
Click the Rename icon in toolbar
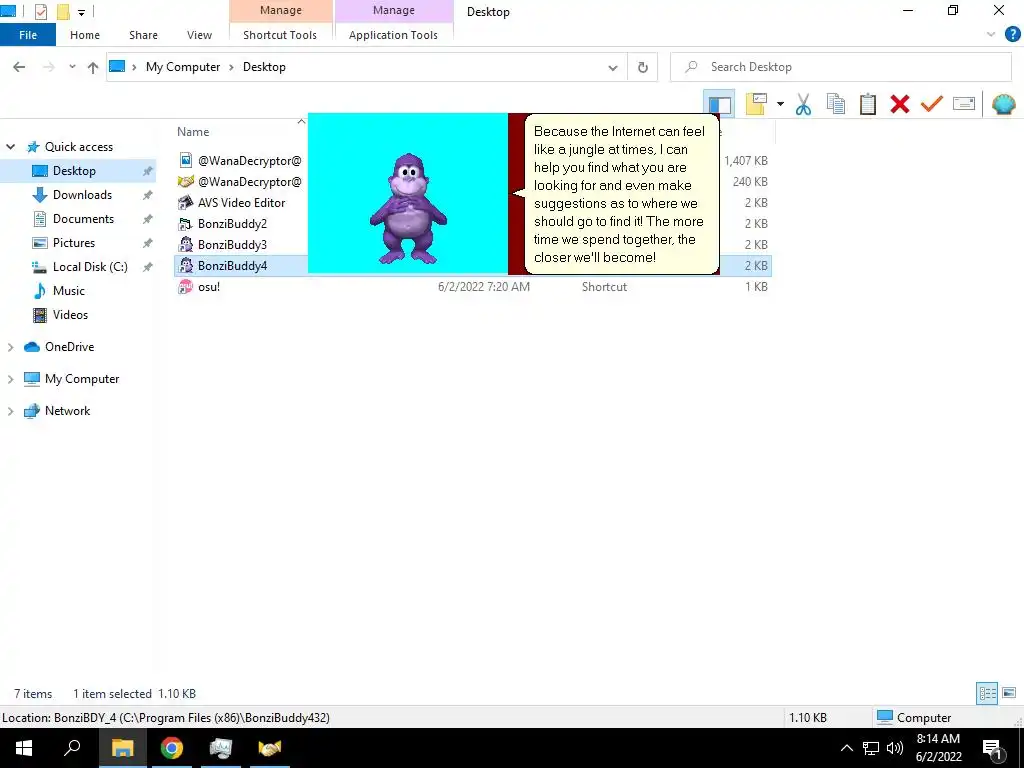click(964, 104)
